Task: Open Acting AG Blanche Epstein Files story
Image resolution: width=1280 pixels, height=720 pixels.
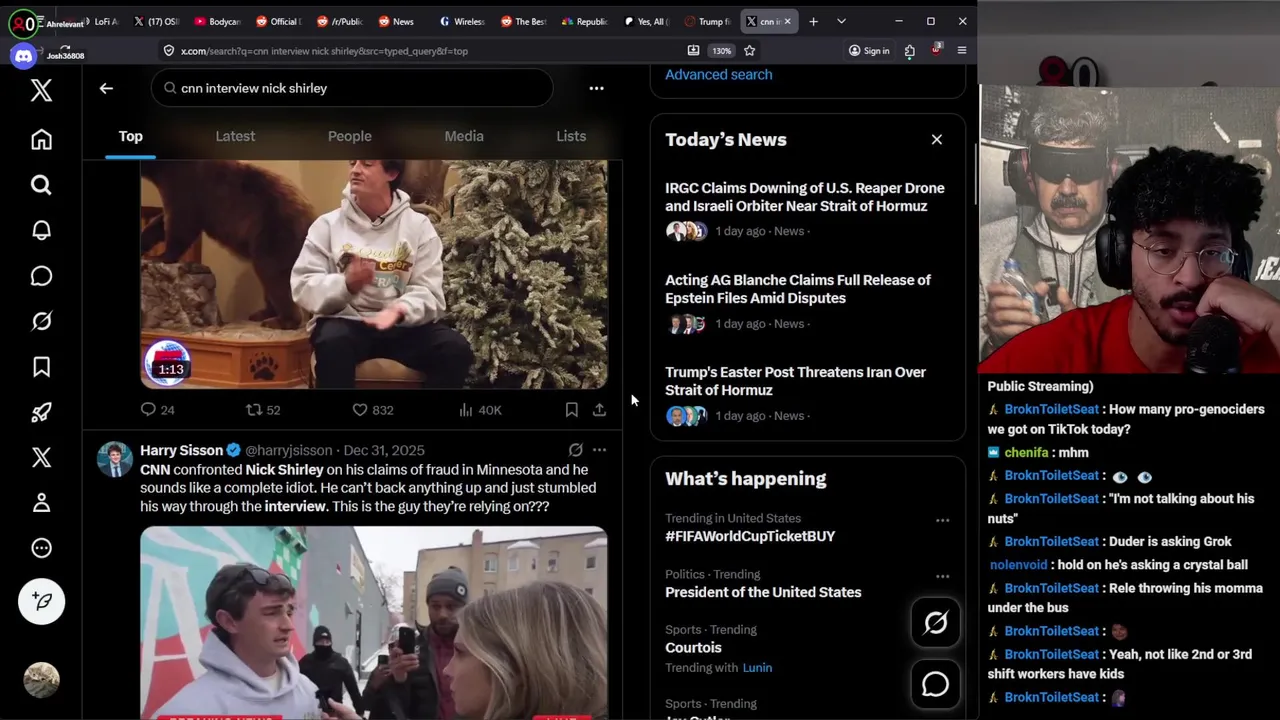Action: pyautogui.click(x=798, y=289)
